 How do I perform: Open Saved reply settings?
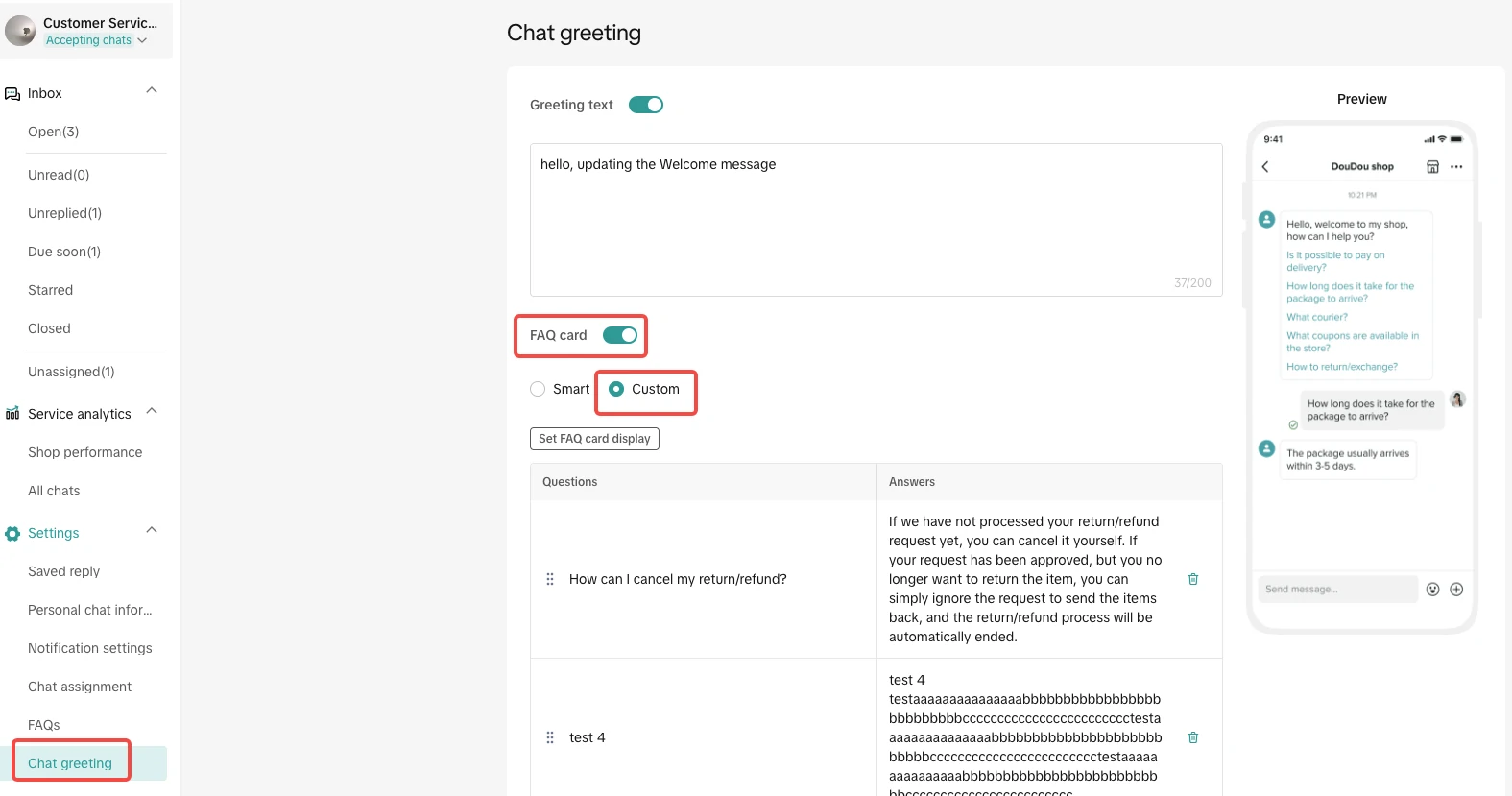click(x=63, y=571)
